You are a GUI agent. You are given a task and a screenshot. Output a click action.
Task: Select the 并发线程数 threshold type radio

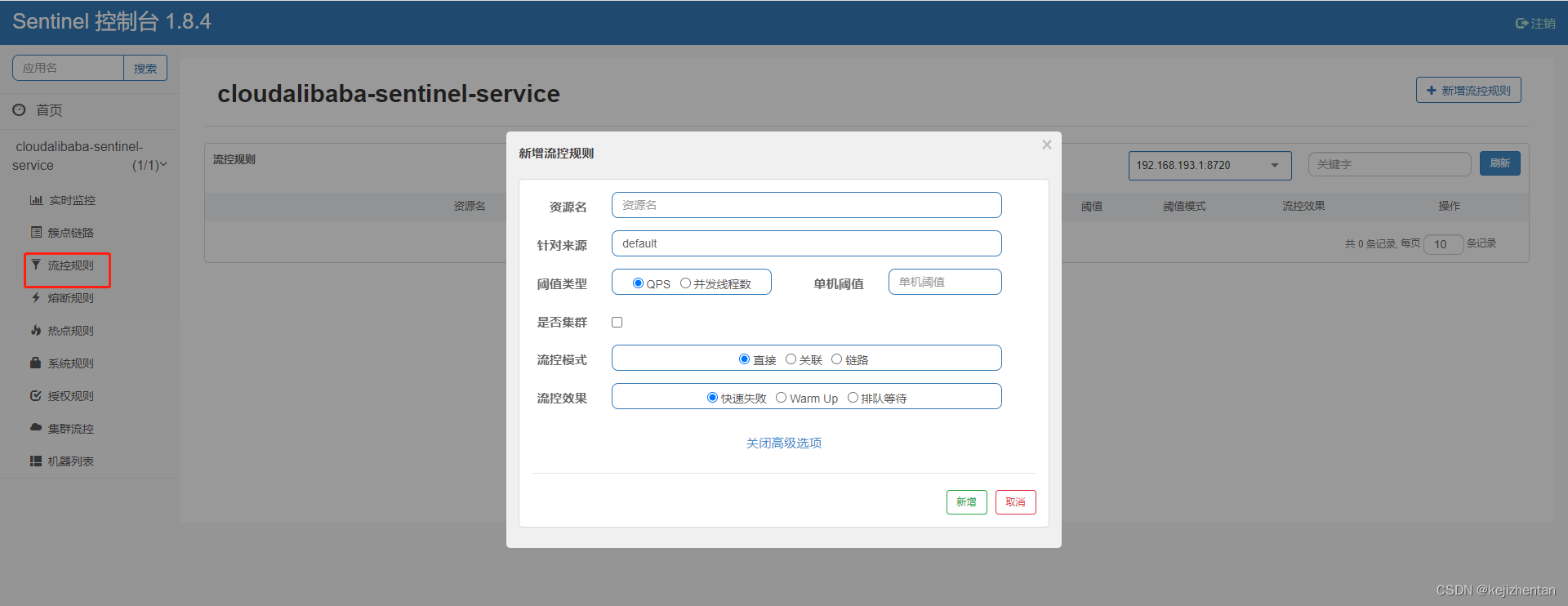[x=685, y=283]
